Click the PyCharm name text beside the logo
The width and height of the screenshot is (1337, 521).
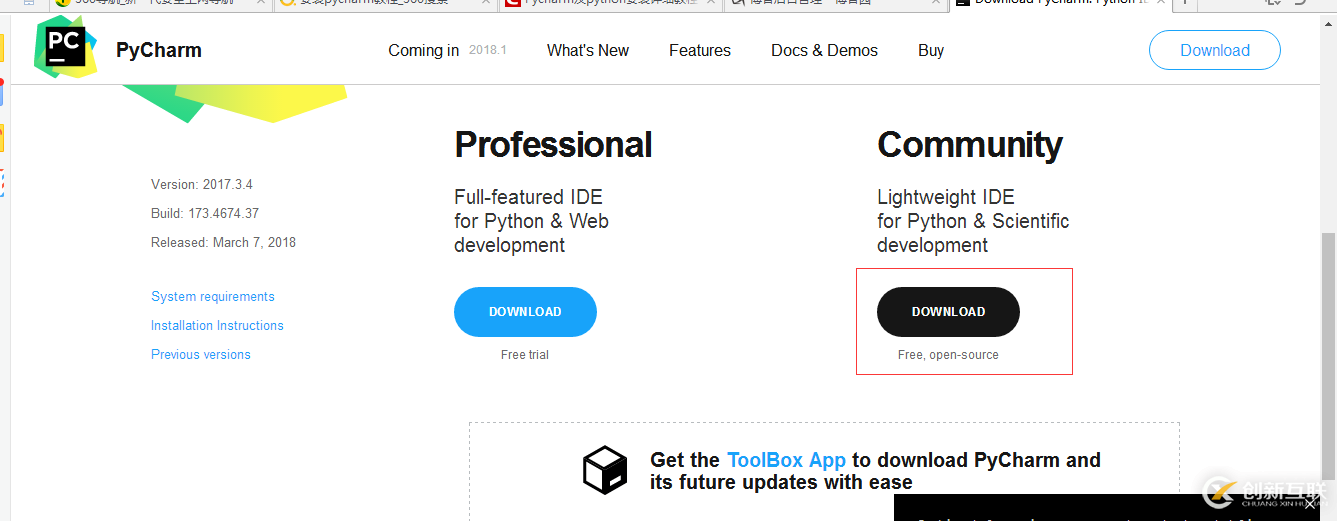[159, 50]
